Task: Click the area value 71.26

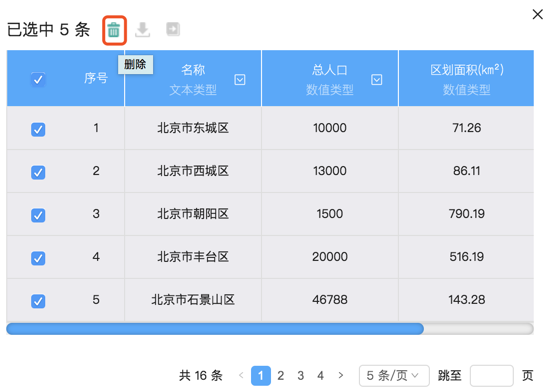Action: [466, 128]
